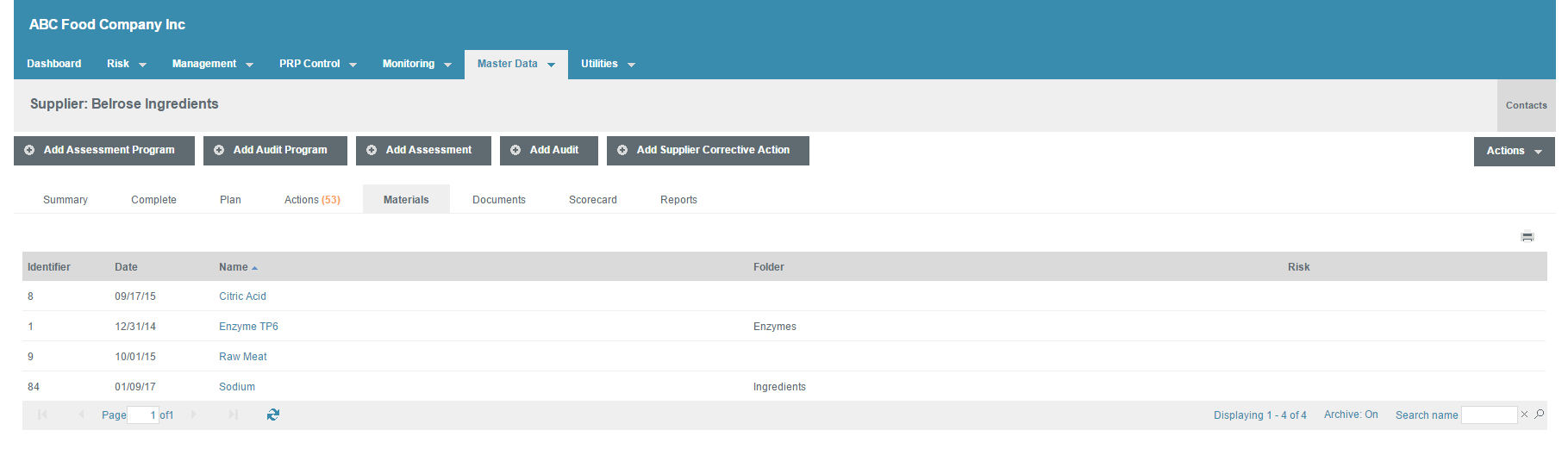Screen dimensions: 1568x449
Task: Open the Sodium material link
Action: click(x=237, y=387)
